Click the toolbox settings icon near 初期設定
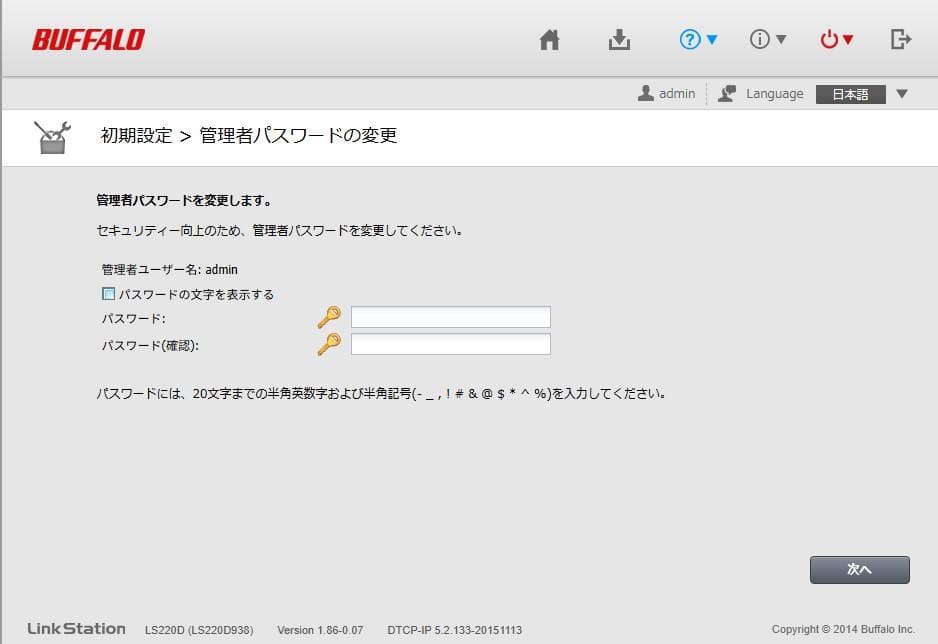The width and height of the screenshot is (938, 644). [x=52, y=133]
